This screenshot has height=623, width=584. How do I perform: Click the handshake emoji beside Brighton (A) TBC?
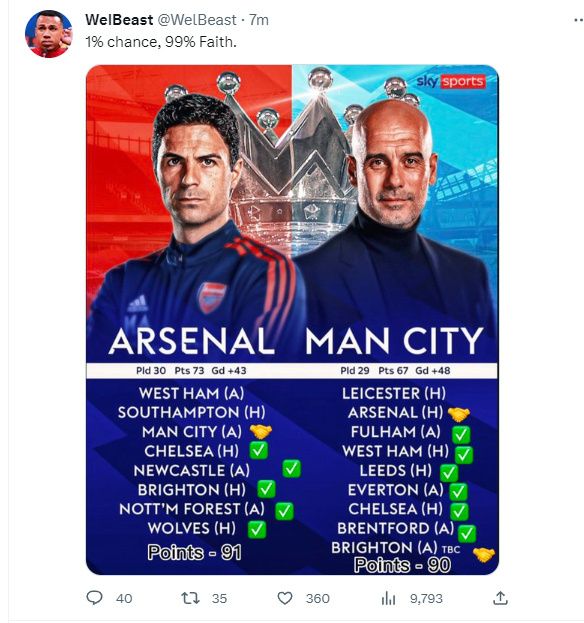pyautogui.click(x=484, y=555)
